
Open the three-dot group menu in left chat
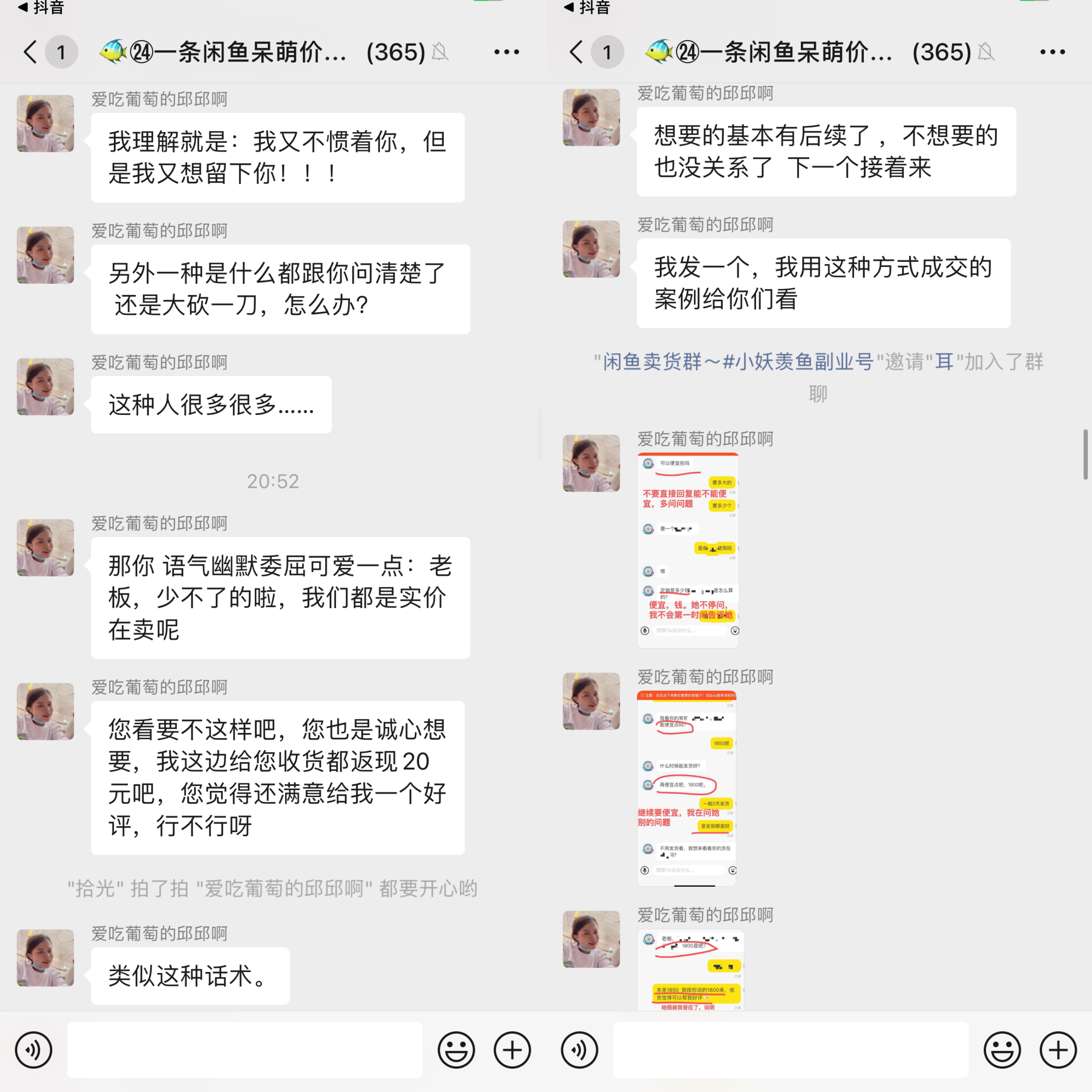[x=506, y=52]
